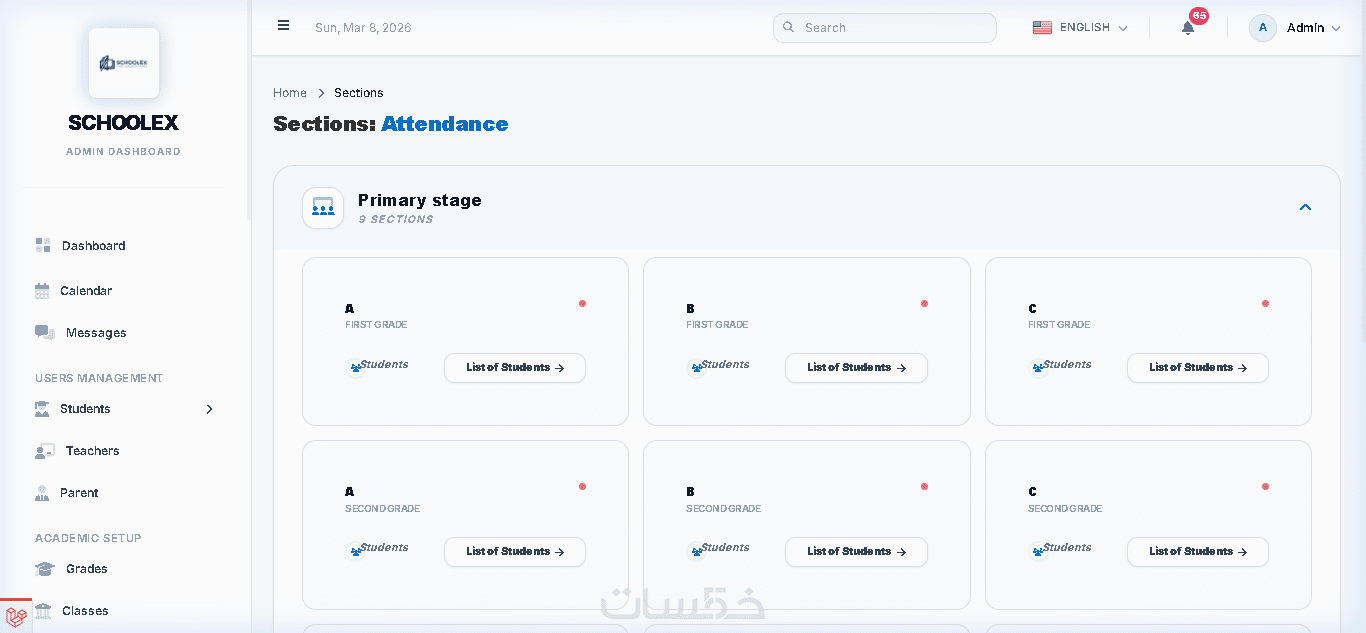
Task: Click the red status dot on First Grade A
Action: [x=583, y=303]
